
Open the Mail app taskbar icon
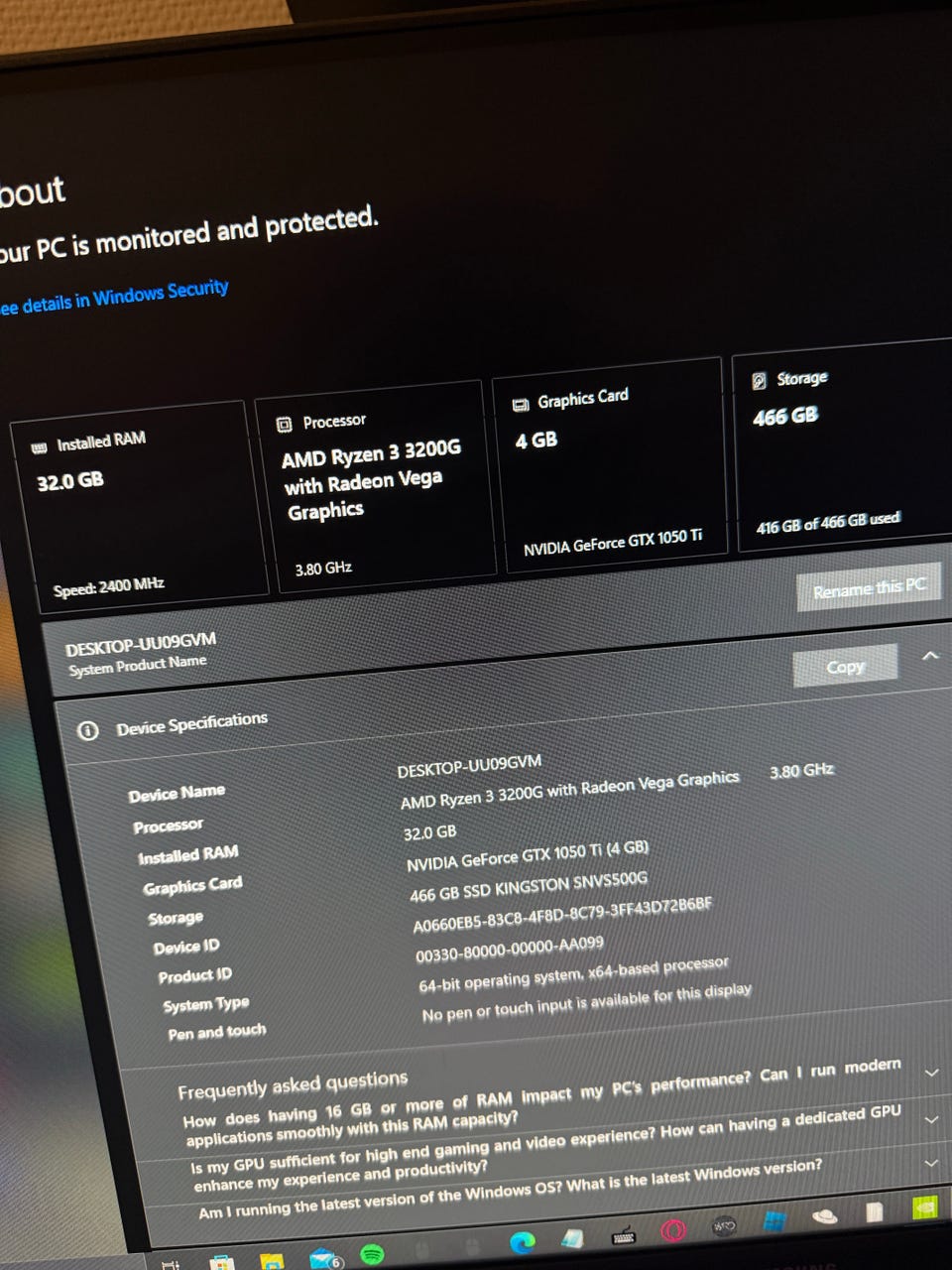pyautogui.click(x=324, y=1260)
